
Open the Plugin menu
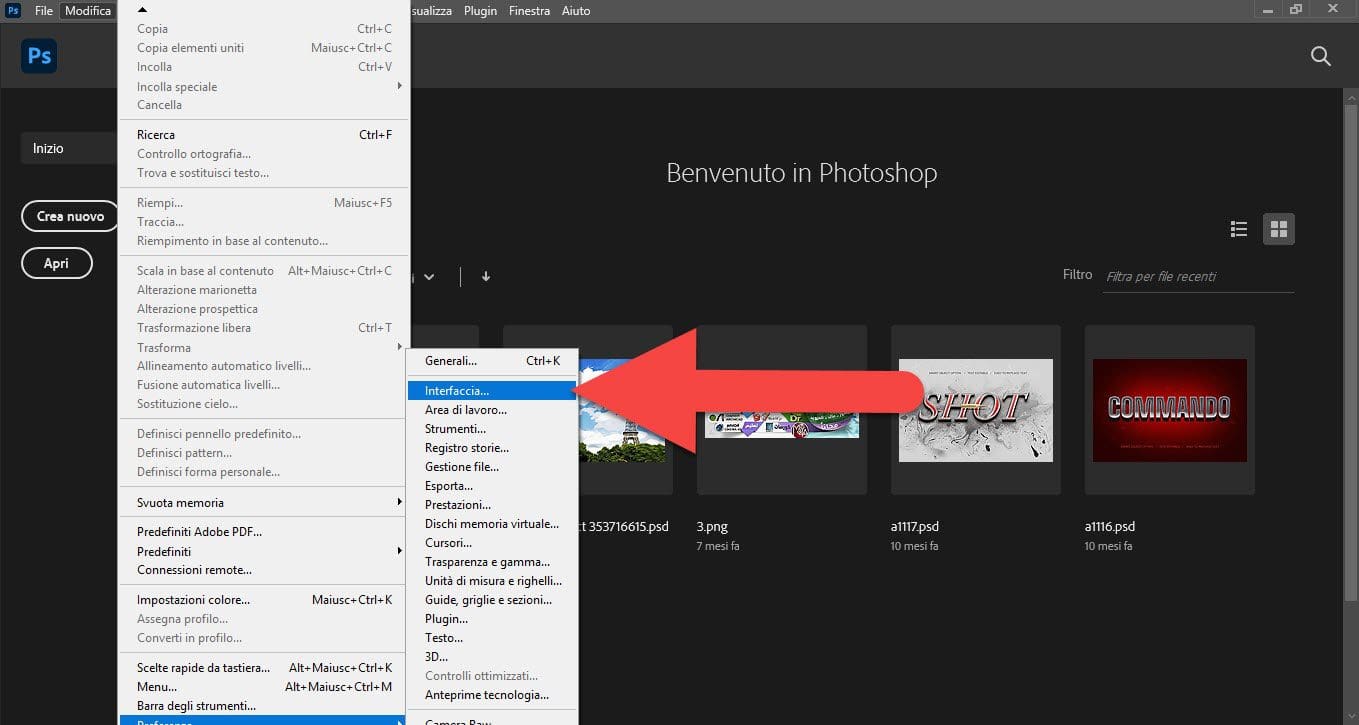point(480,11)
